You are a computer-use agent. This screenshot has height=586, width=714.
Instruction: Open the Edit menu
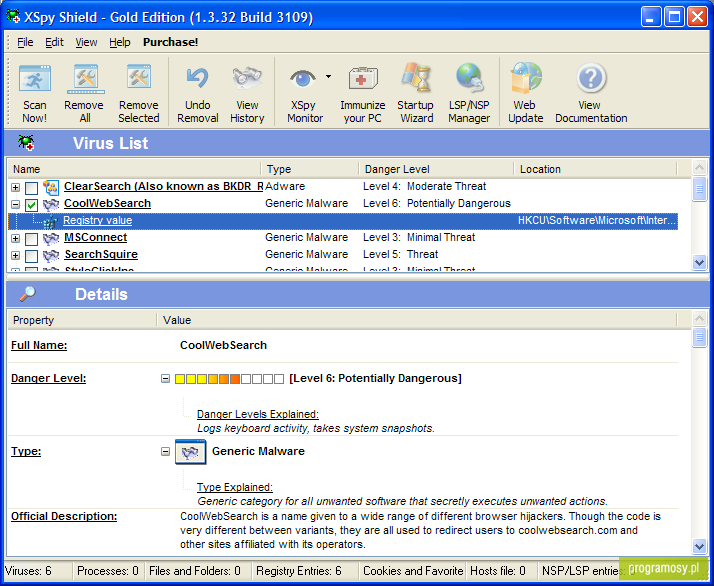click(x=54, y=42)
